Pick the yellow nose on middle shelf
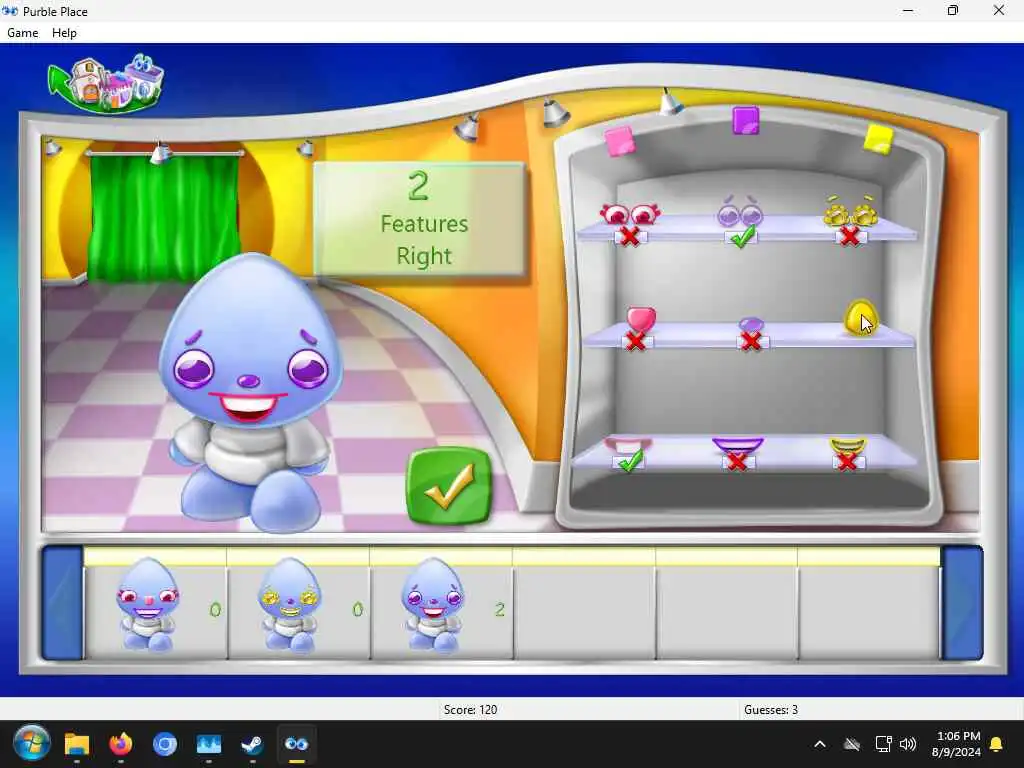This screenshot has width=1024, height=768. click(860, 318)
